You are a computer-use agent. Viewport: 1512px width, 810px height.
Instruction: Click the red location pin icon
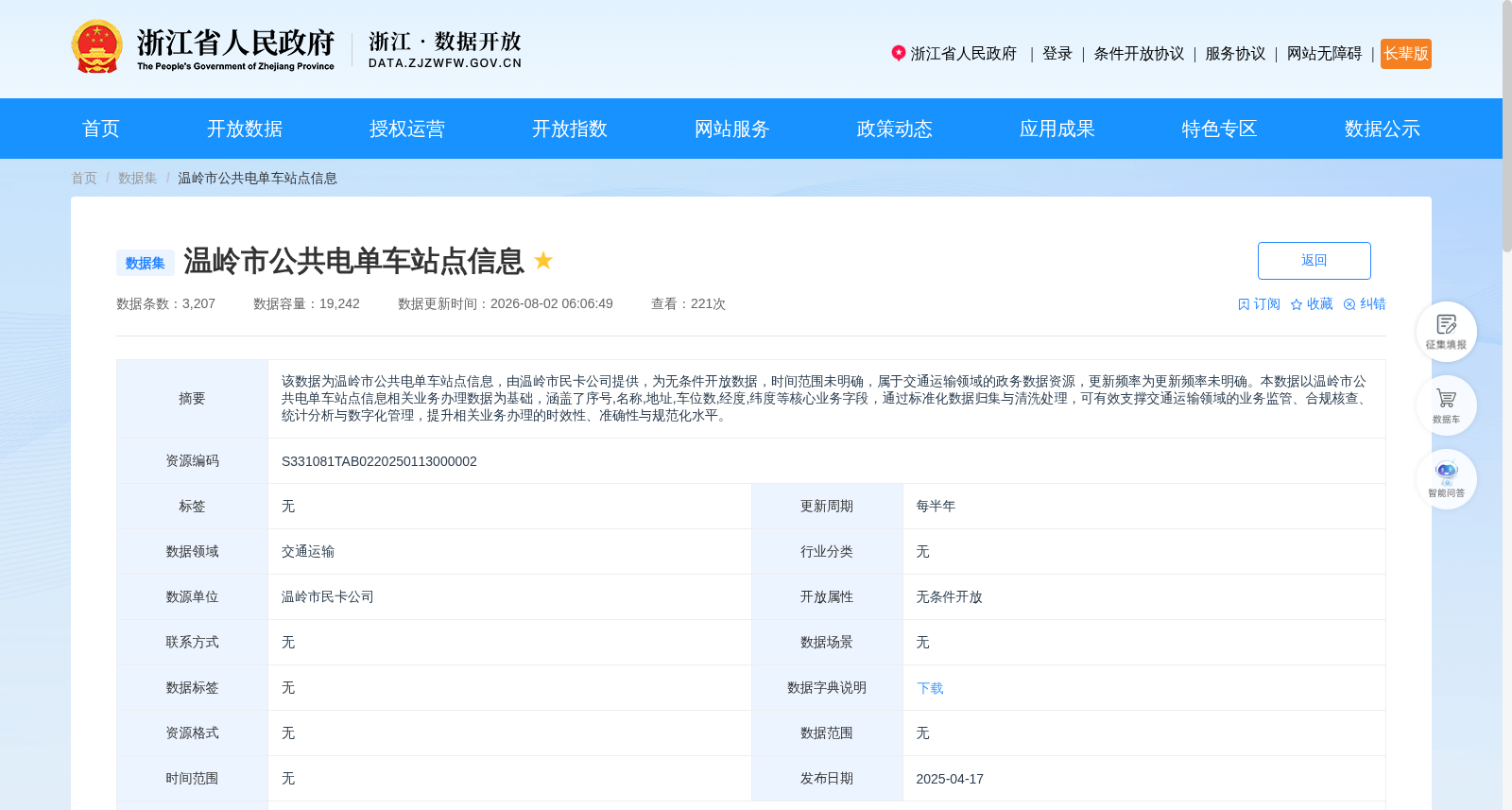pos(899,53)
